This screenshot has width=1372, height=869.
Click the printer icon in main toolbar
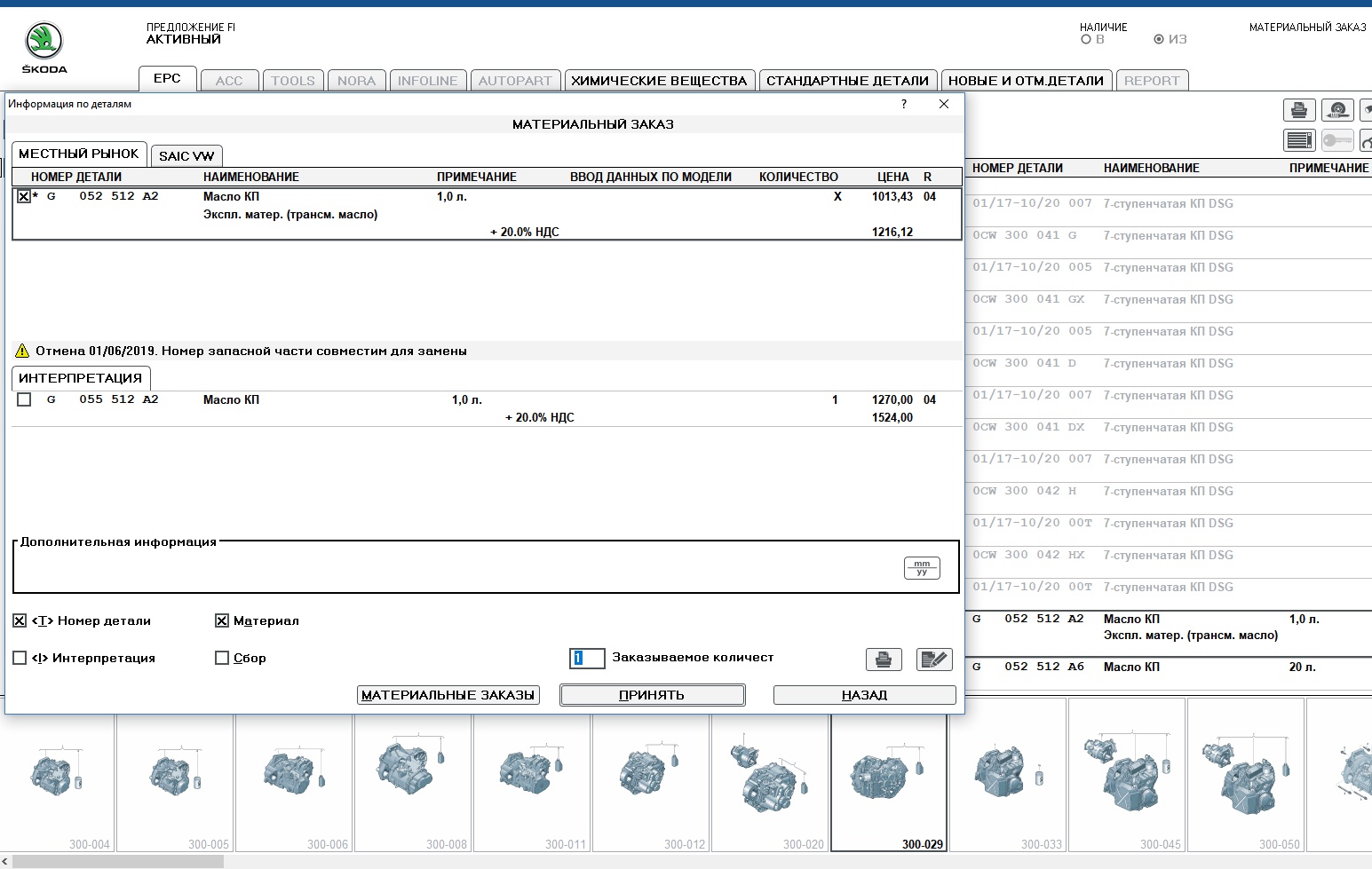1298,110
